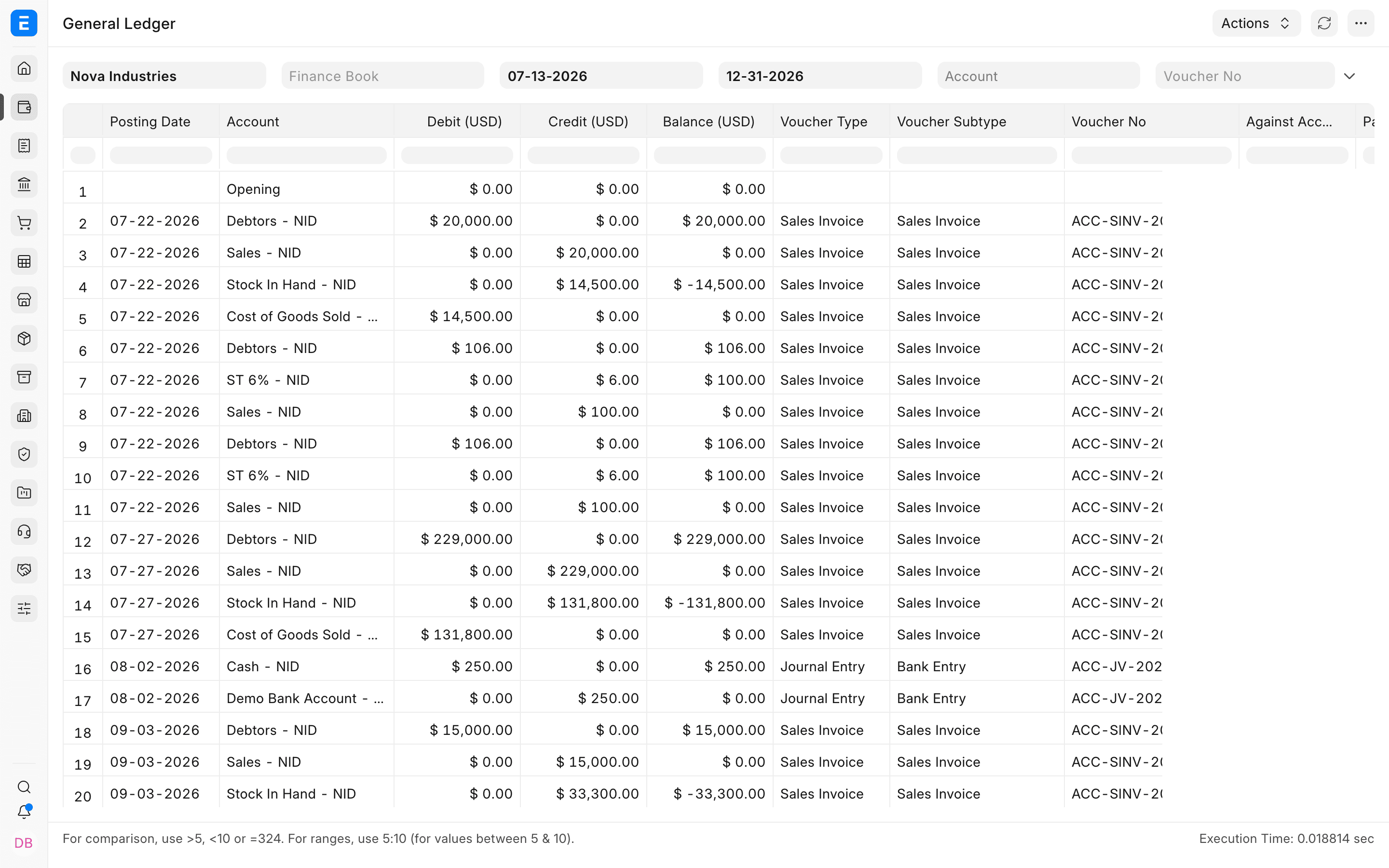Screen dimensions: 1389x868
Task: Open the package box icon in sidebar
Action: tap(24, 339)
